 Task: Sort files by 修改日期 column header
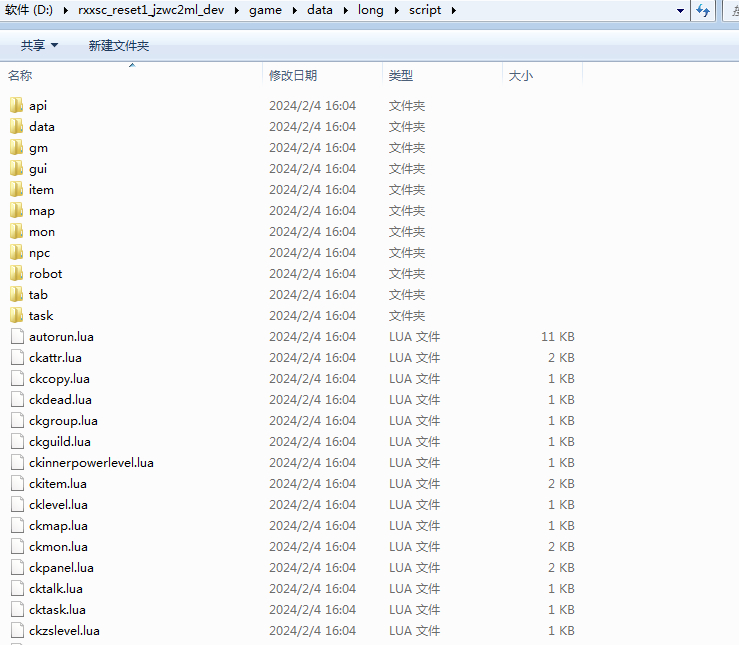tap(293, 75)
